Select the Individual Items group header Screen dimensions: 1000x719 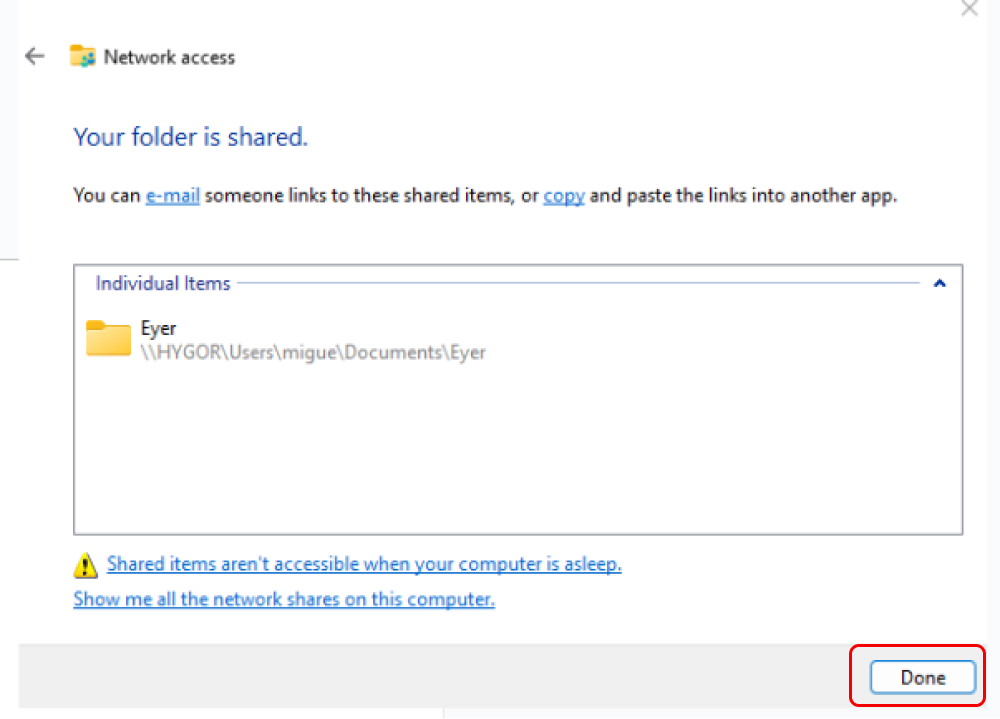(x=163, y=283)
